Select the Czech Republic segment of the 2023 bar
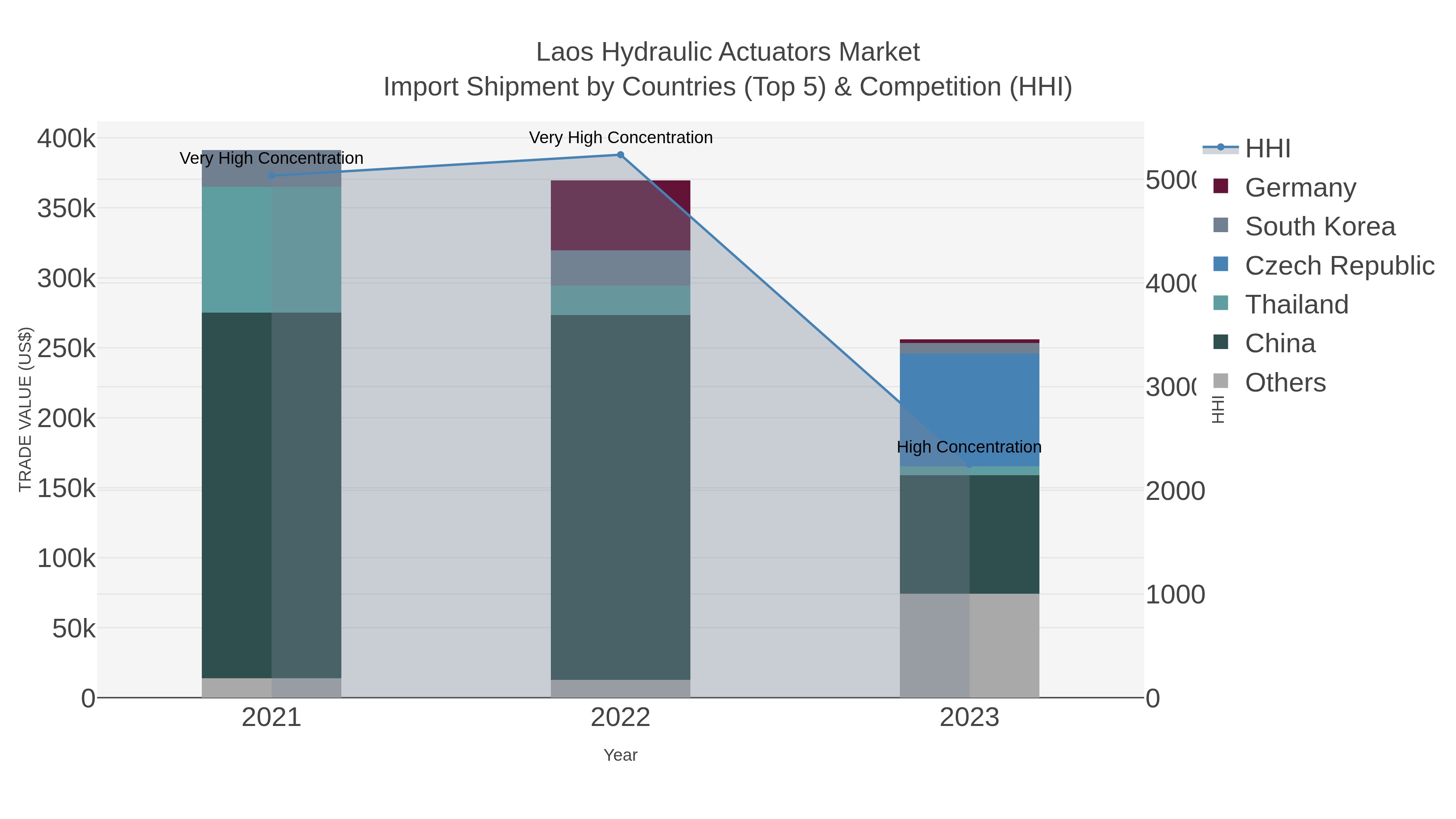This screenshot has height=819, width=1456. tap(970, 410)
